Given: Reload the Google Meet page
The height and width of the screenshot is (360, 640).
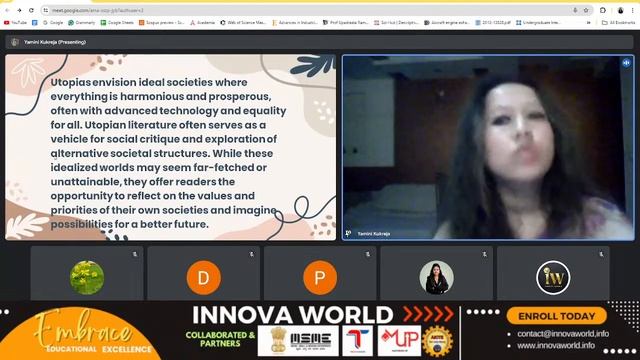Looking at the screenshot, I should (31, 10).
